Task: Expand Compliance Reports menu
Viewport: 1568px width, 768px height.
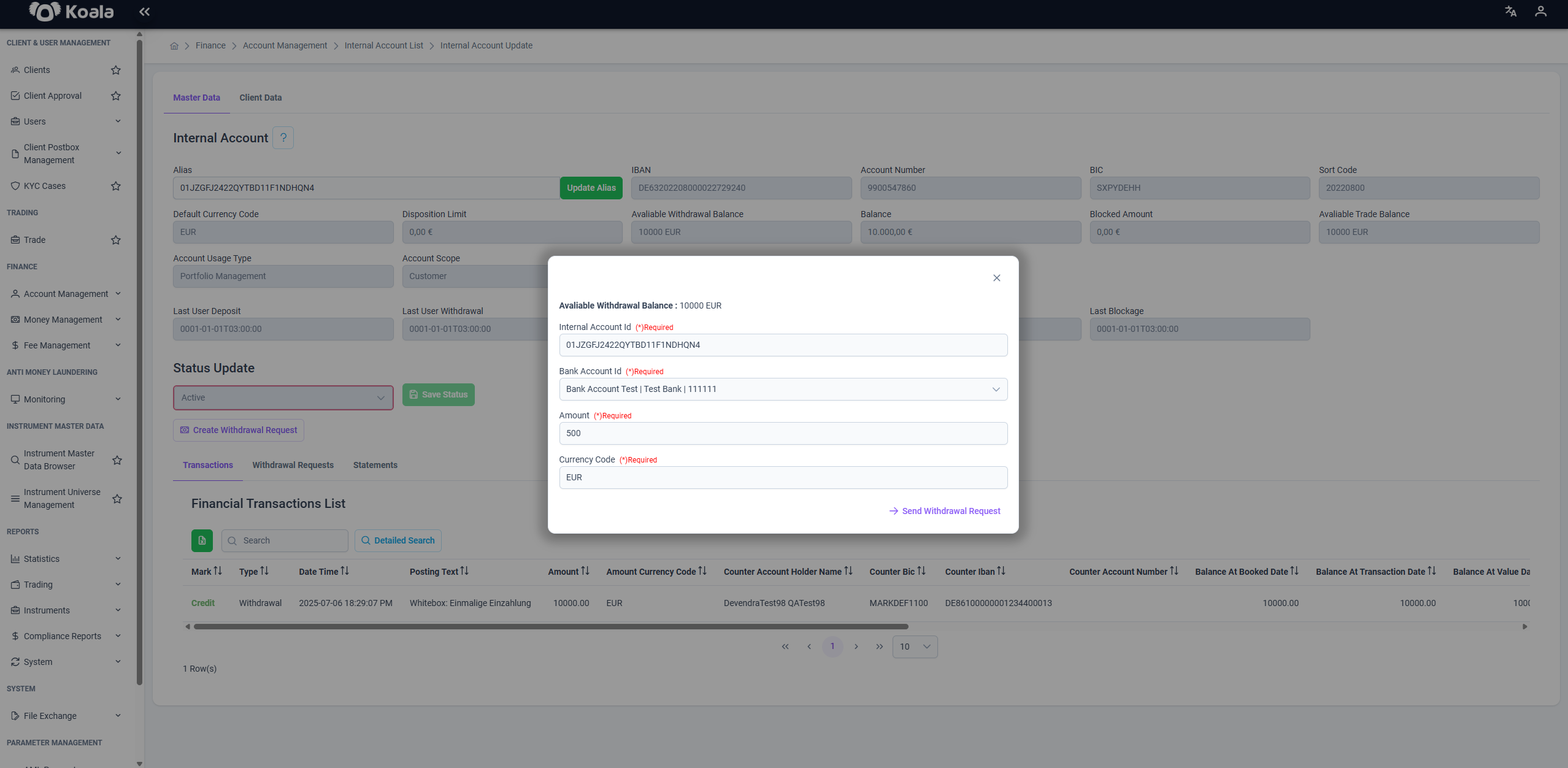Action: [x=66, y=636]
